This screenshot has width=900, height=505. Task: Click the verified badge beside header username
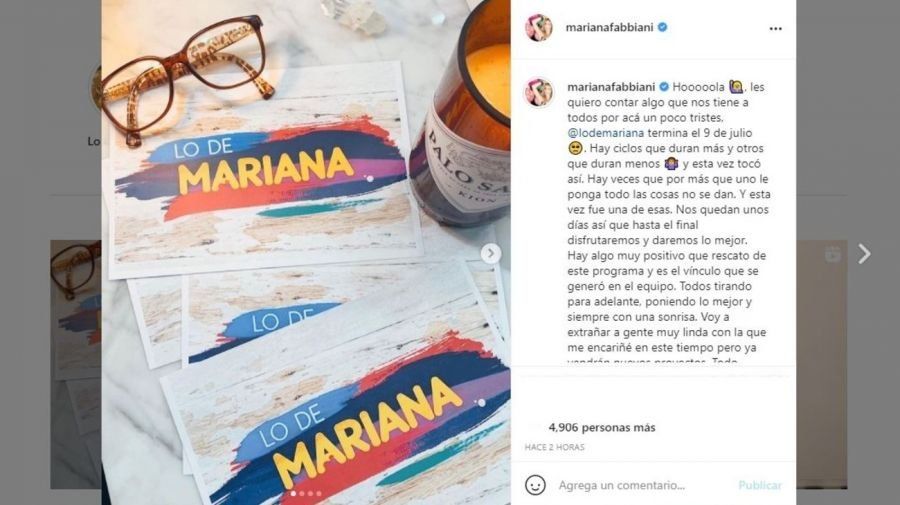tap(662, 27)
